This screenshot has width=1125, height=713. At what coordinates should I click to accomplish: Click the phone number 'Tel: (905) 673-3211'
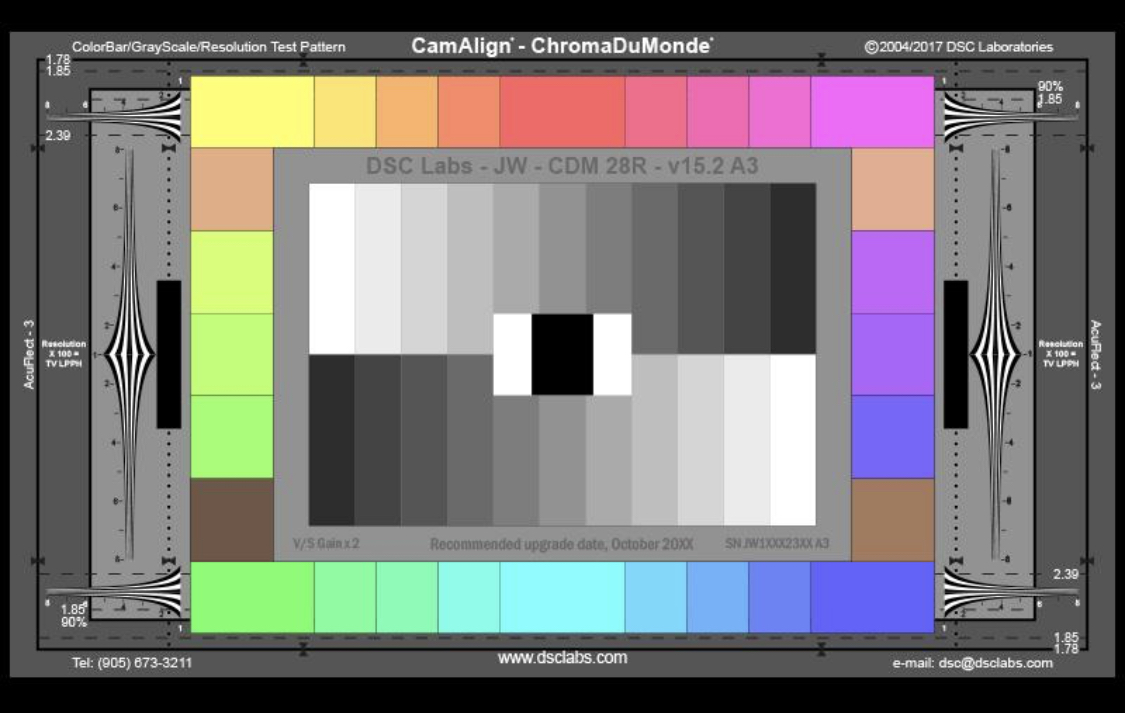(x=132, y=663)
